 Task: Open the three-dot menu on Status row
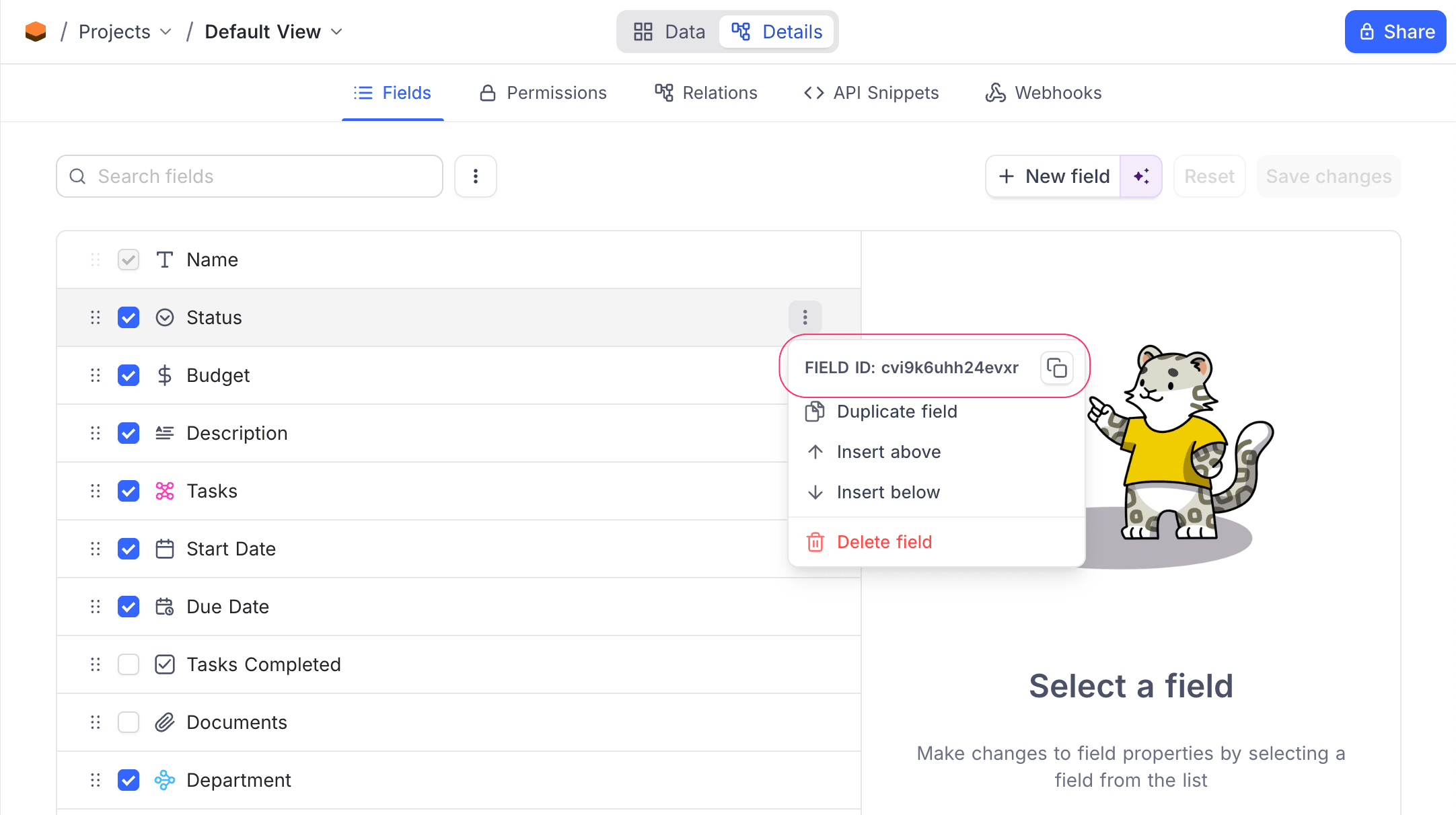click(805, 317)
